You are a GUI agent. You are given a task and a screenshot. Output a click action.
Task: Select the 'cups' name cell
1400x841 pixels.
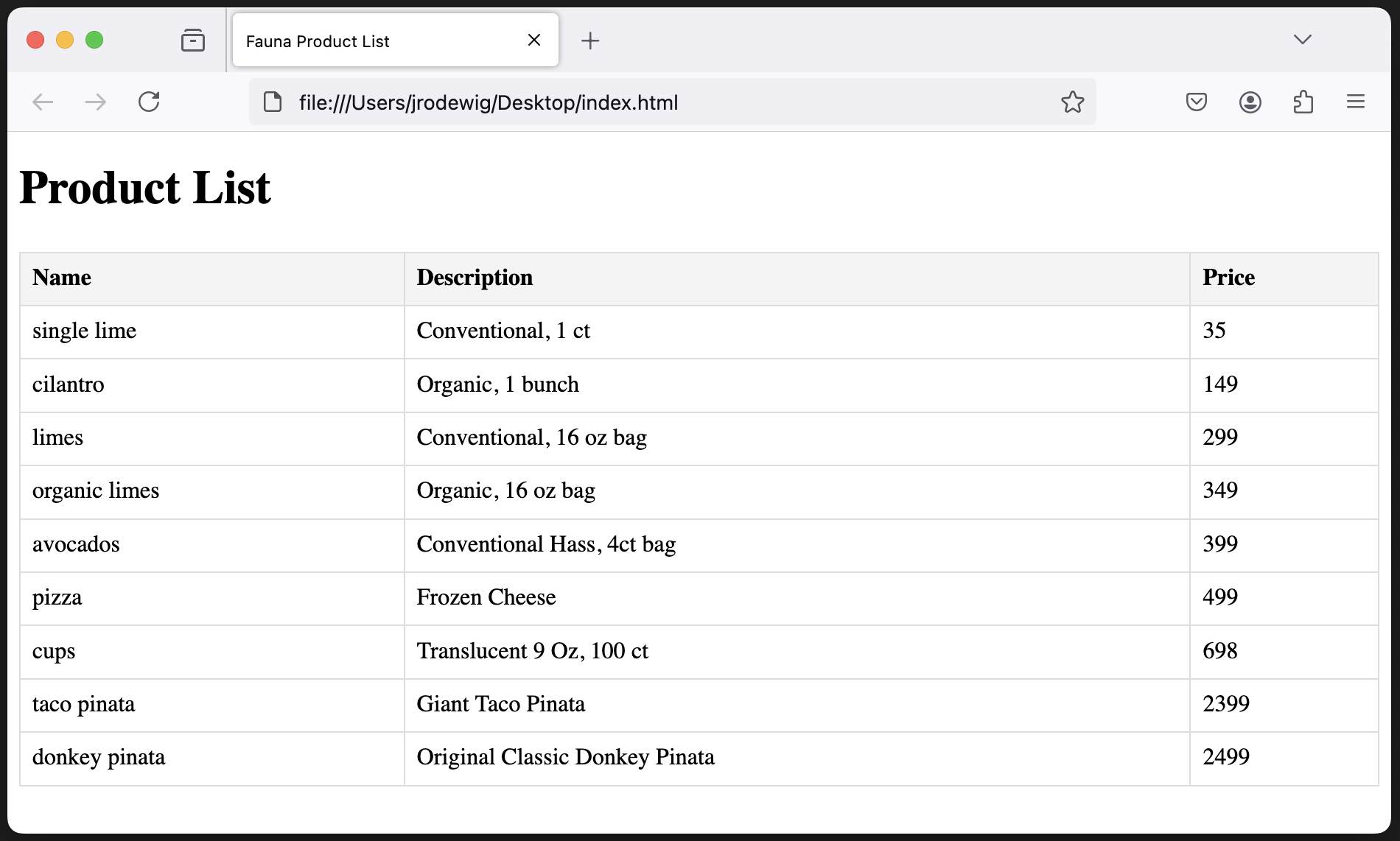[212, 652]
